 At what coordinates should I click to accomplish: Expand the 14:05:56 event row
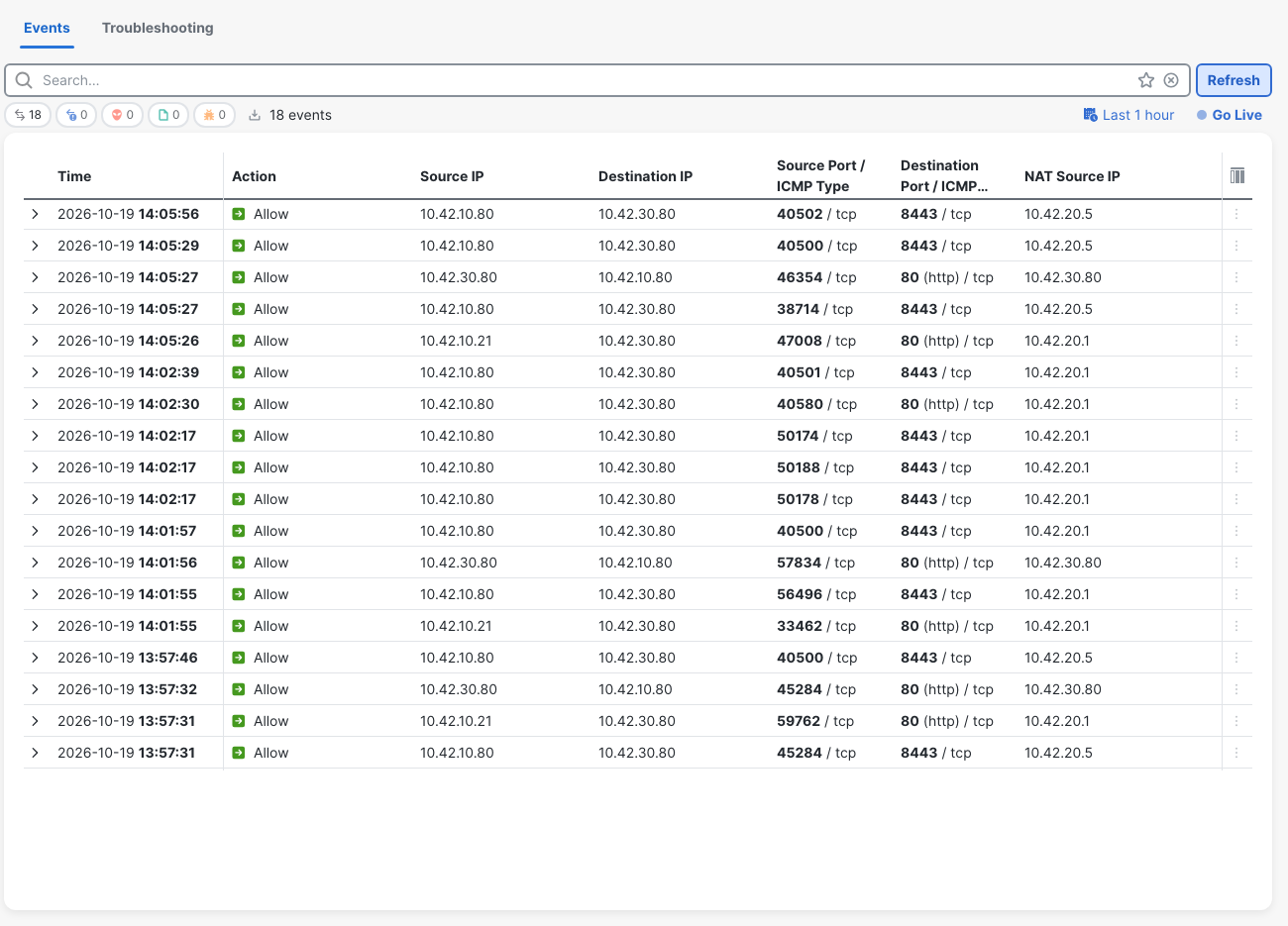pyautogui.click(x=35, y=214)
